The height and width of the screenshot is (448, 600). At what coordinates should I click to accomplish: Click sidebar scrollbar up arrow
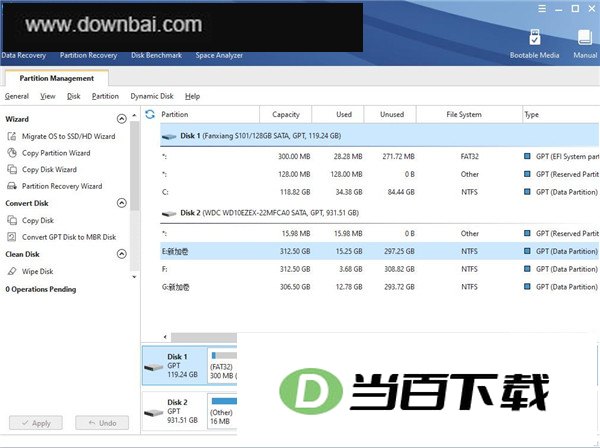[x=134, y=115]
